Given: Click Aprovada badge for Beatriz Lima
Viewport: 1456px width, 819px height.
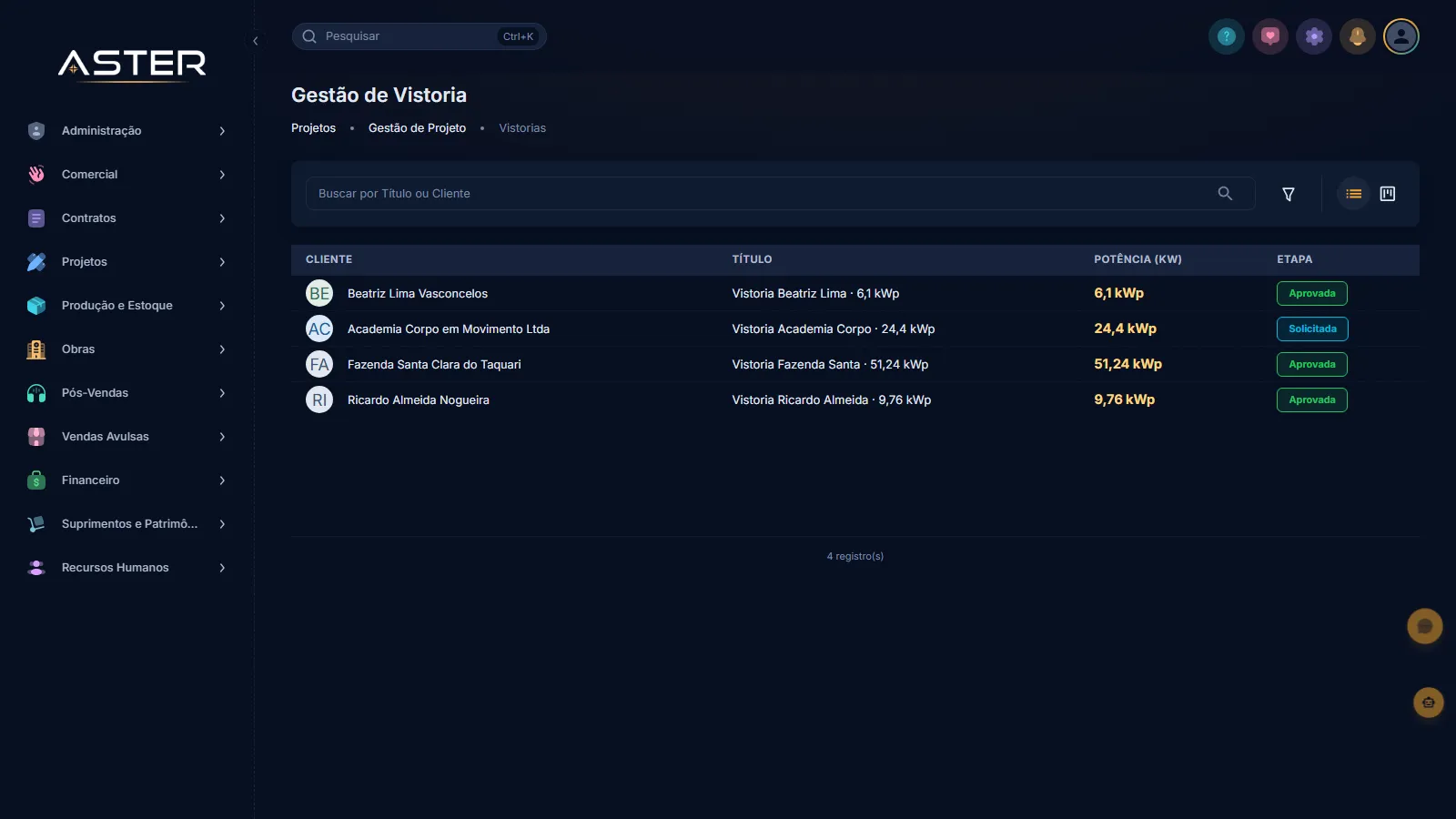Looking at the screenshot, I should coord(1312,293).
